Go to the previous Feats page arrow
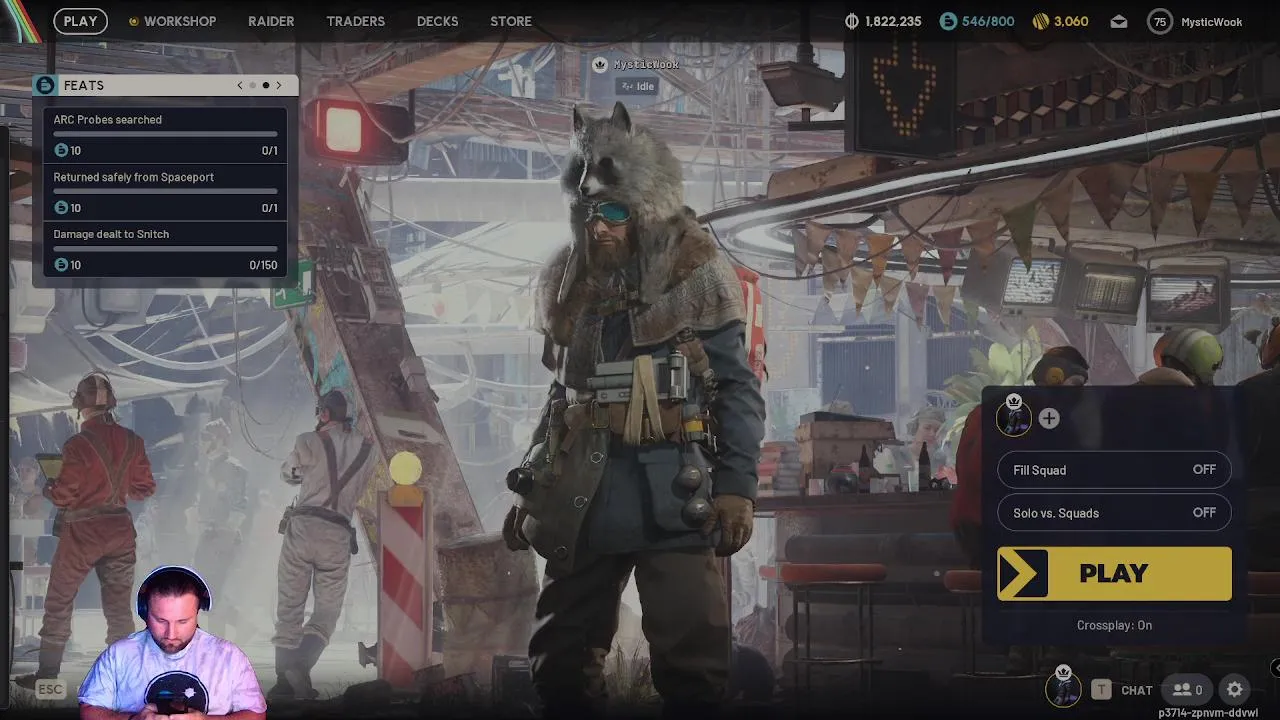This screenshot has height=720, width=1280. tap(240, 85)
